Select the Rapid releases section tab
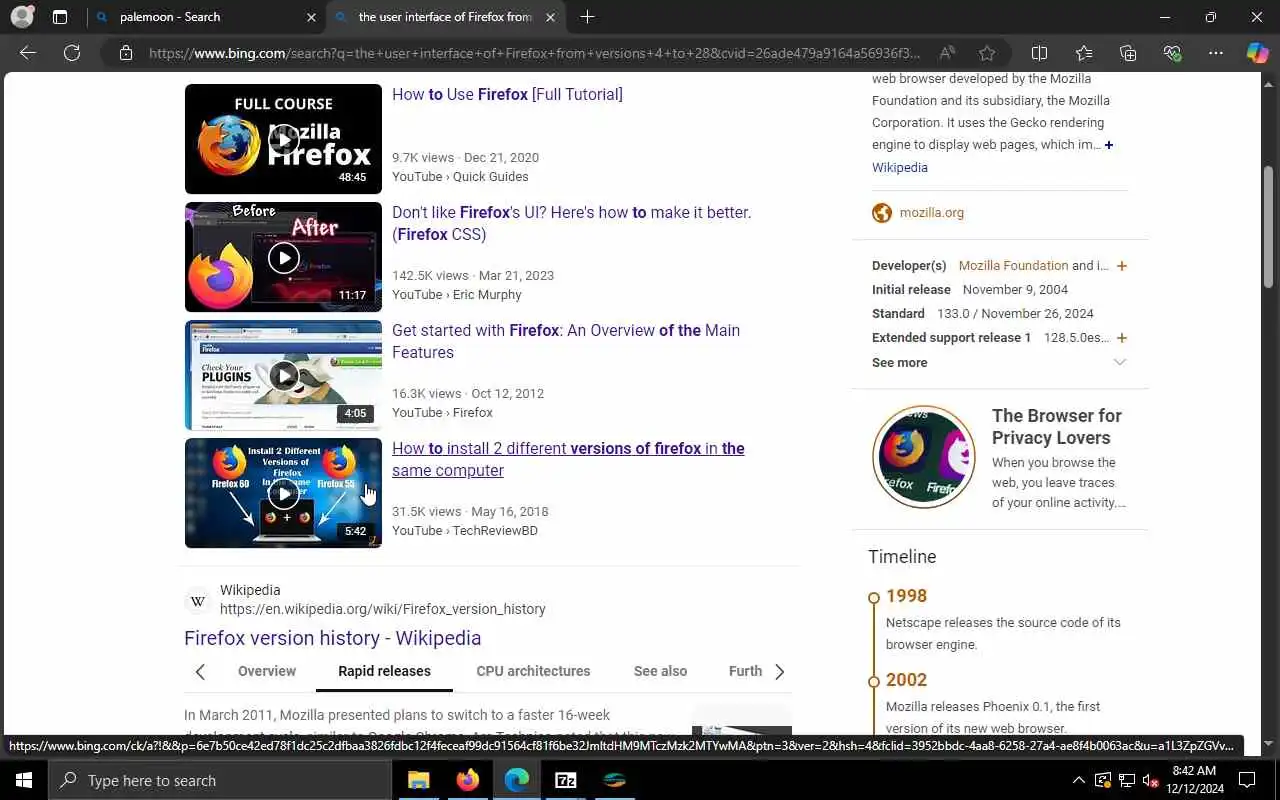The height and width of the screenshot is (800, 1280). tap(384, 671)
